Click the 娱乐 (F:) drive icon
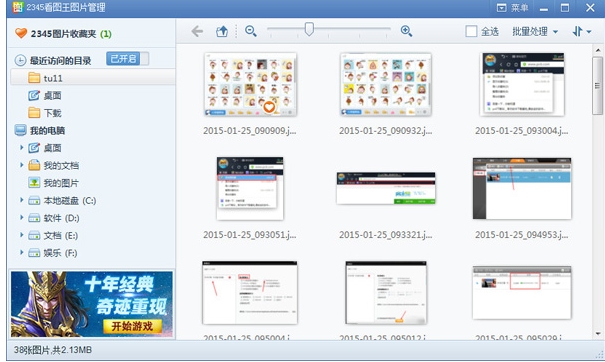The height and width of the screenshot is (362, 605). [x=34, y=253]
